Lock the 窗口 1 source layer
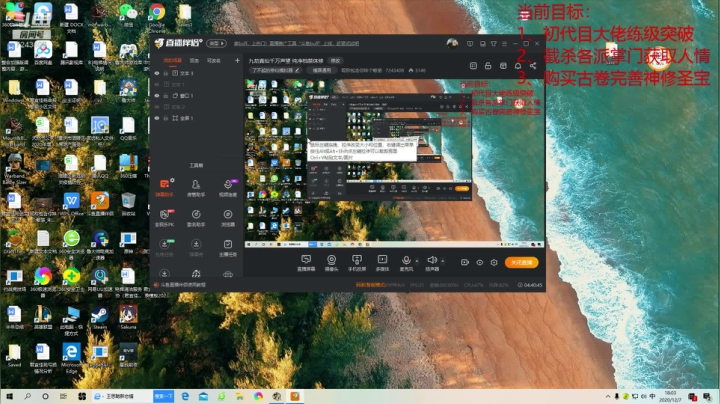 point(166,95)
